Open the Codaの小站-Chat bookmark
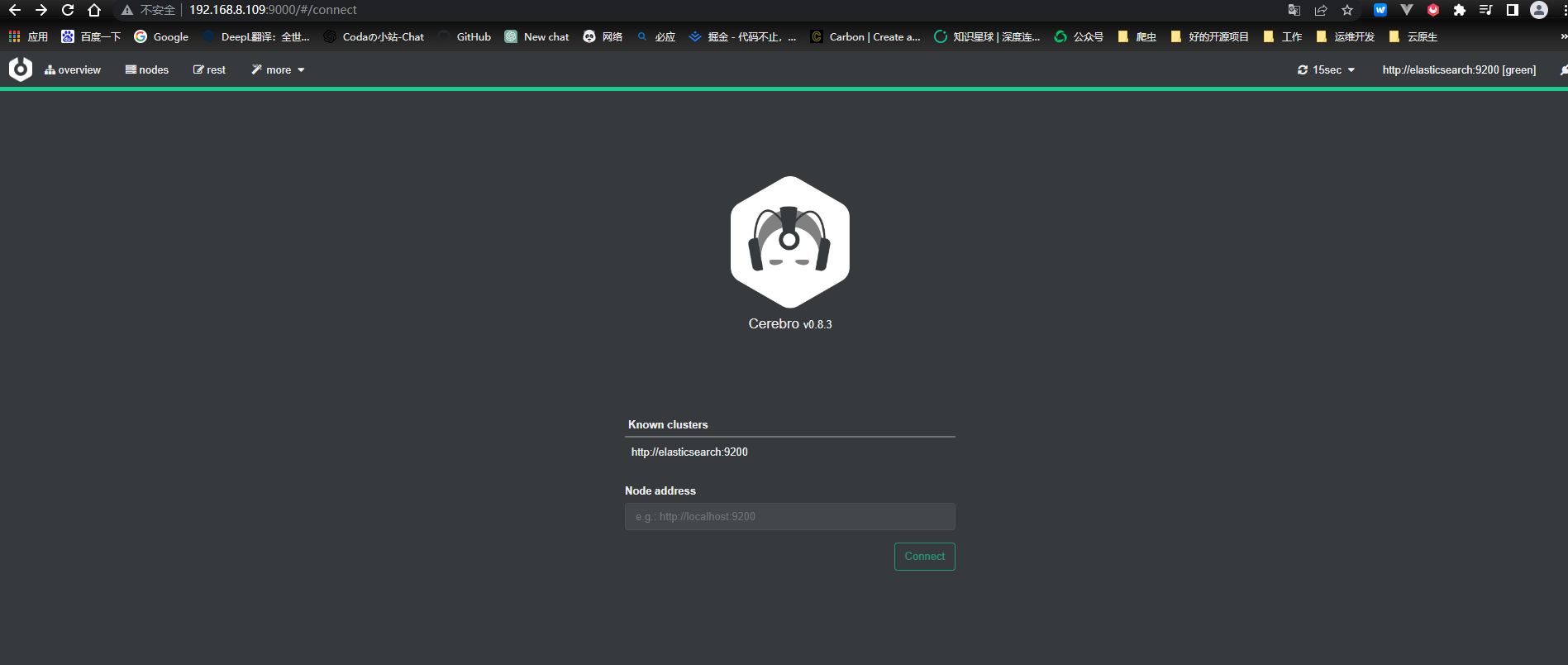The width and height of the screenshot is (1568, 665). pyautogui.click(x=374, y=36)
